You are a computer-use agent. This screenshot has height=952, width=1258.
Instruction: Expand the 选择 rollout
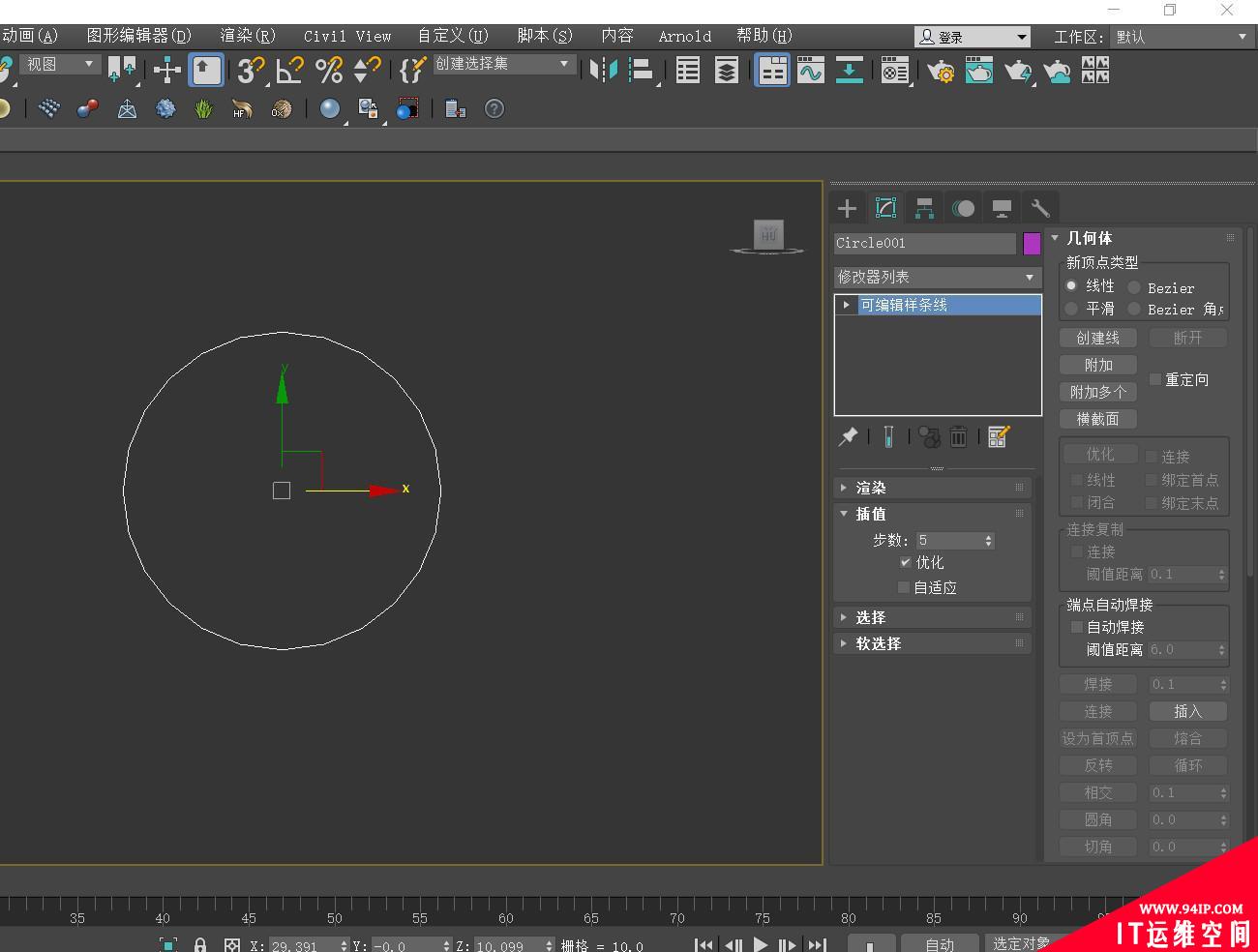(933, 617)
